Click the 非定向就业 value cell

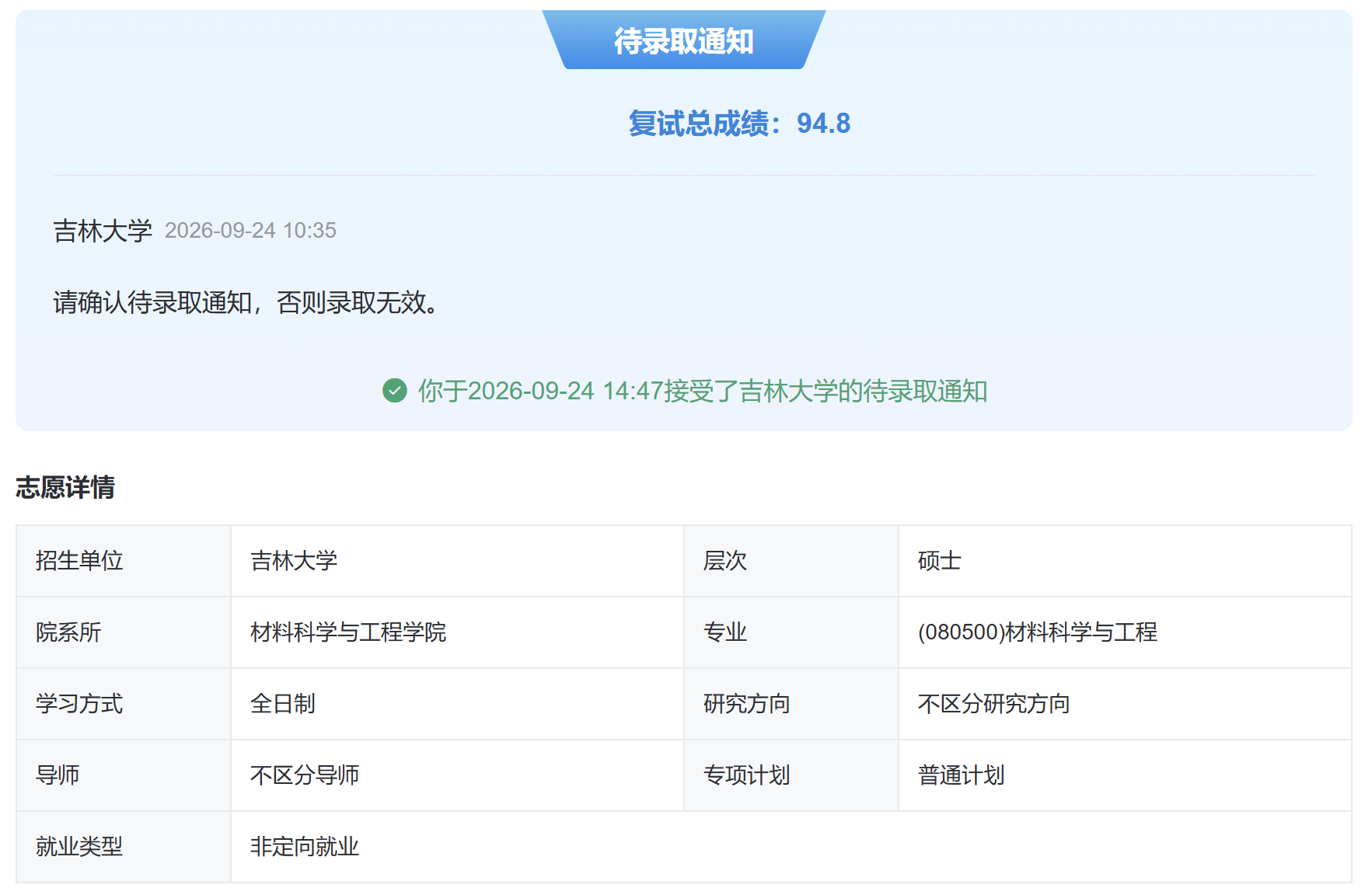(x=791, y=847)
